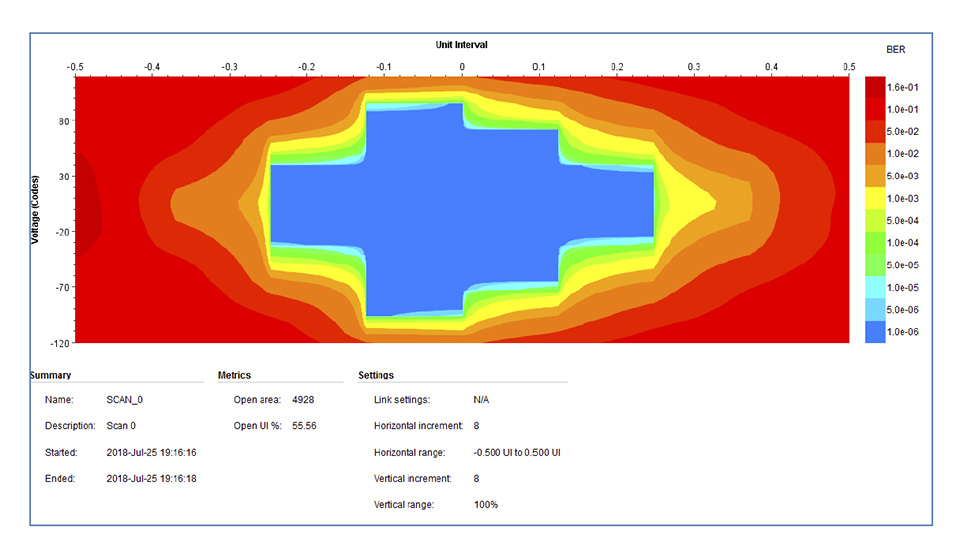Click the 1.0e-04 green BER legend swatch

(x=874, y=243)
